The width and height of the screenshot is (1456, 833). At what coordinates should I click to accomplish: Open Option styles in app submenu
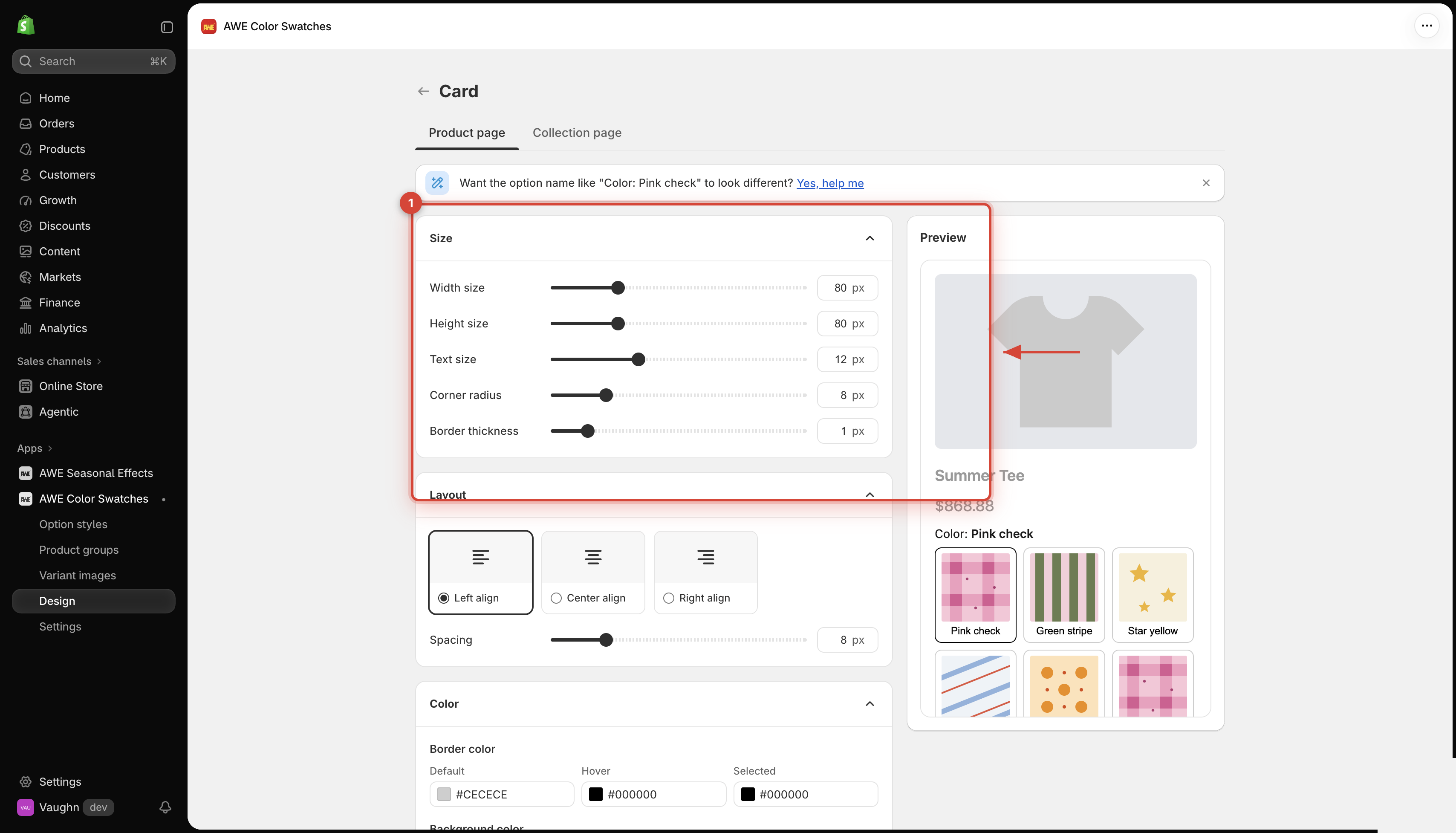(73, 524)
